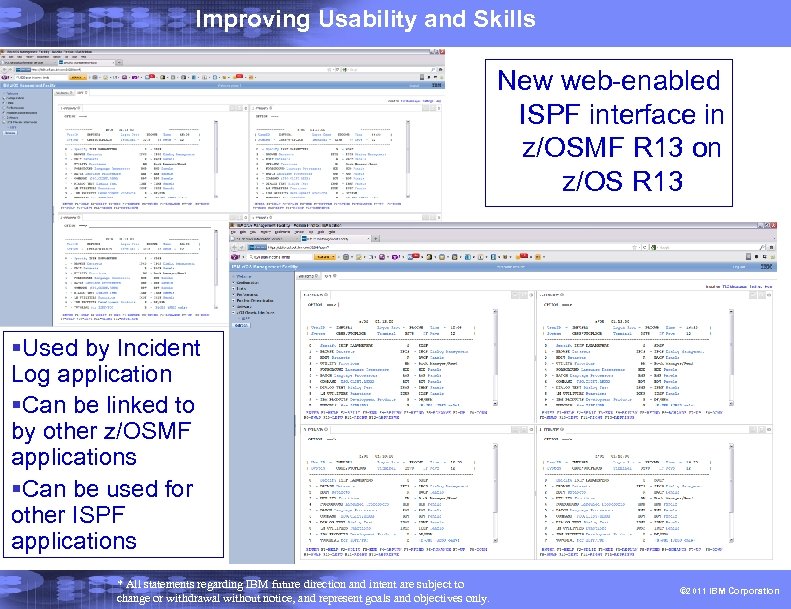Open File menu in front browser window
Viewport: 791px width, 609px height.
[x=233, y=232]
